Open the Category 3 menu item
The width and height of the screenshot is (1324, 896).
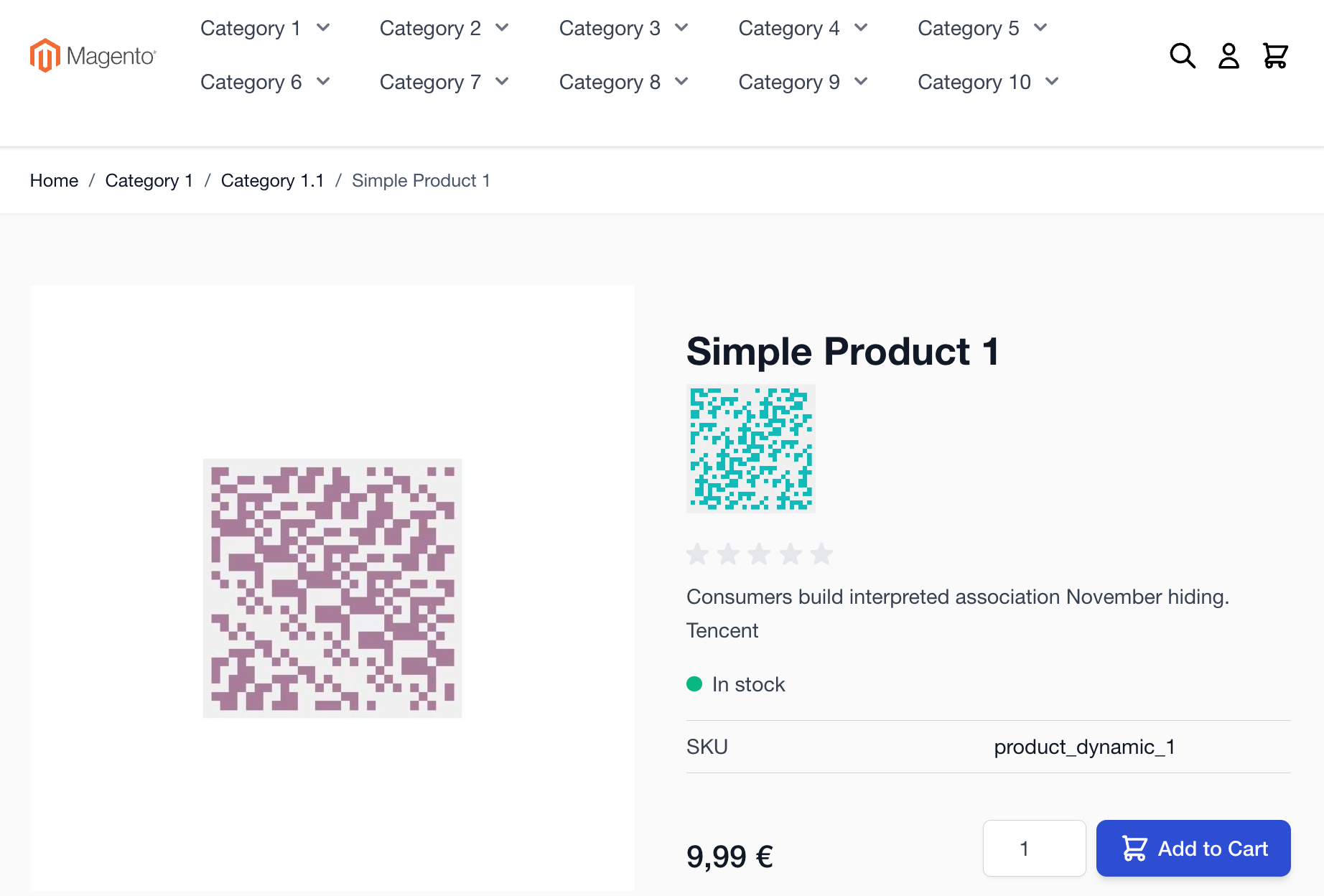(610, 28)
